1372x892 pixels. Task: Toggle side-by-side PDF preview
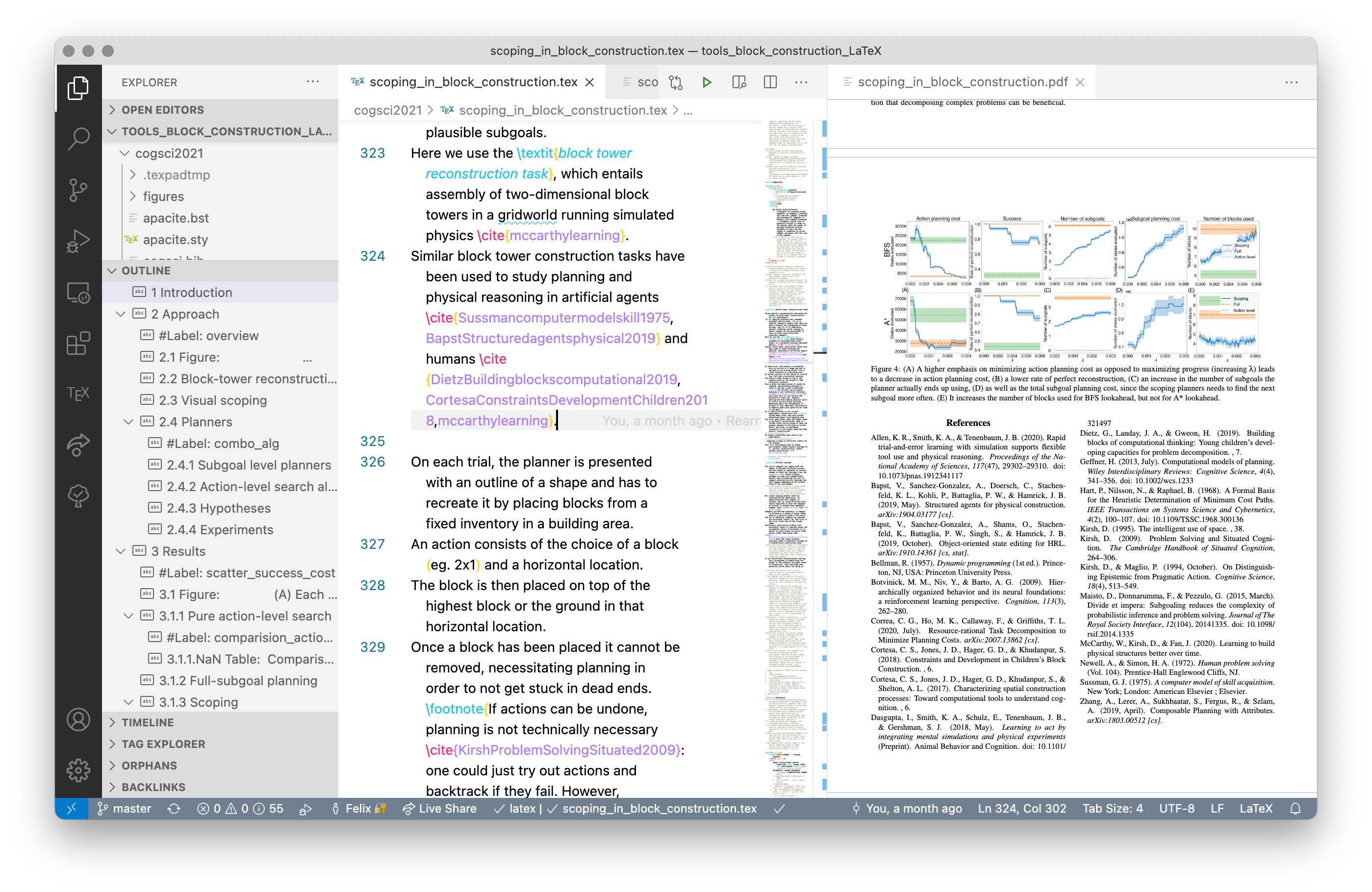point(739,82)
